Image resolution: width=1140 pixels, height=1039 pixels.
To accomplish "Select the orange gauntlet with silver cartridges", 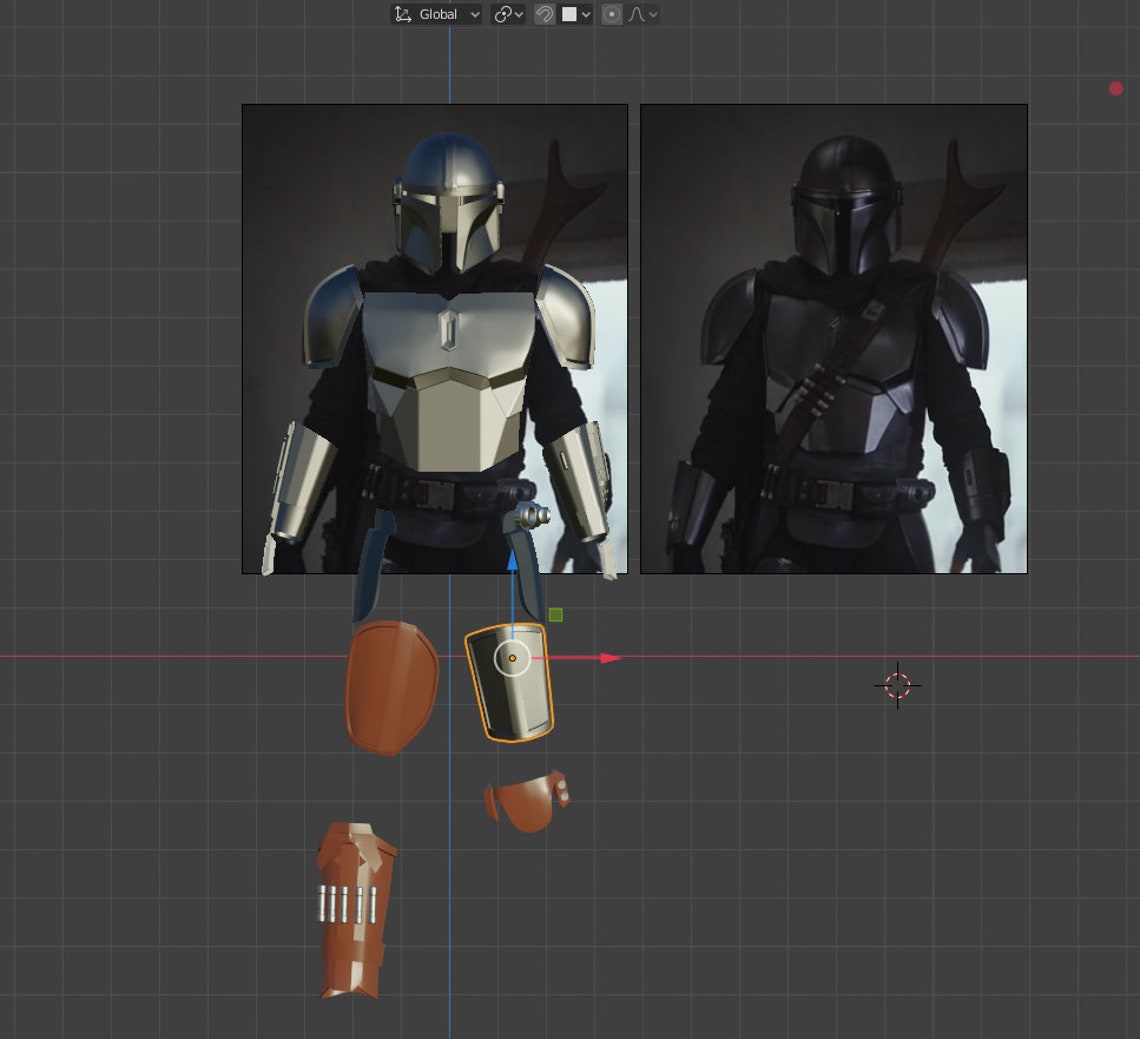I will [356, 910].
